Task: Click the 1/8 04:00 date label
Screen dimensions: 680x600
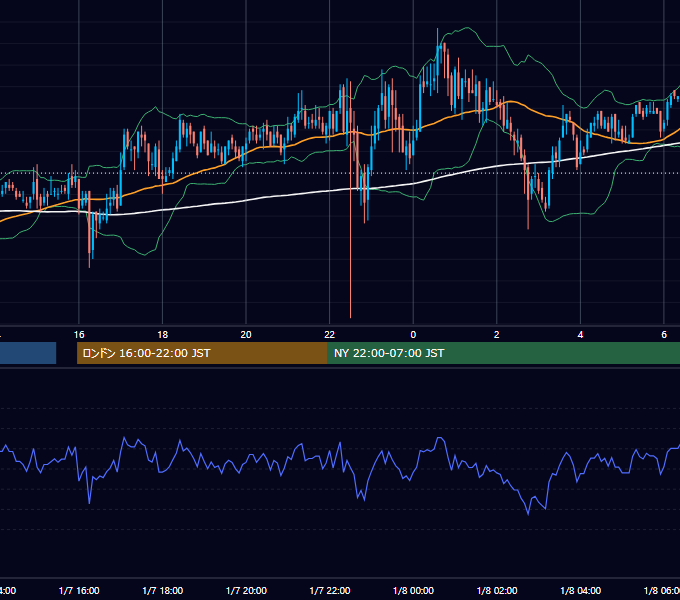Action: pos(581,590)
